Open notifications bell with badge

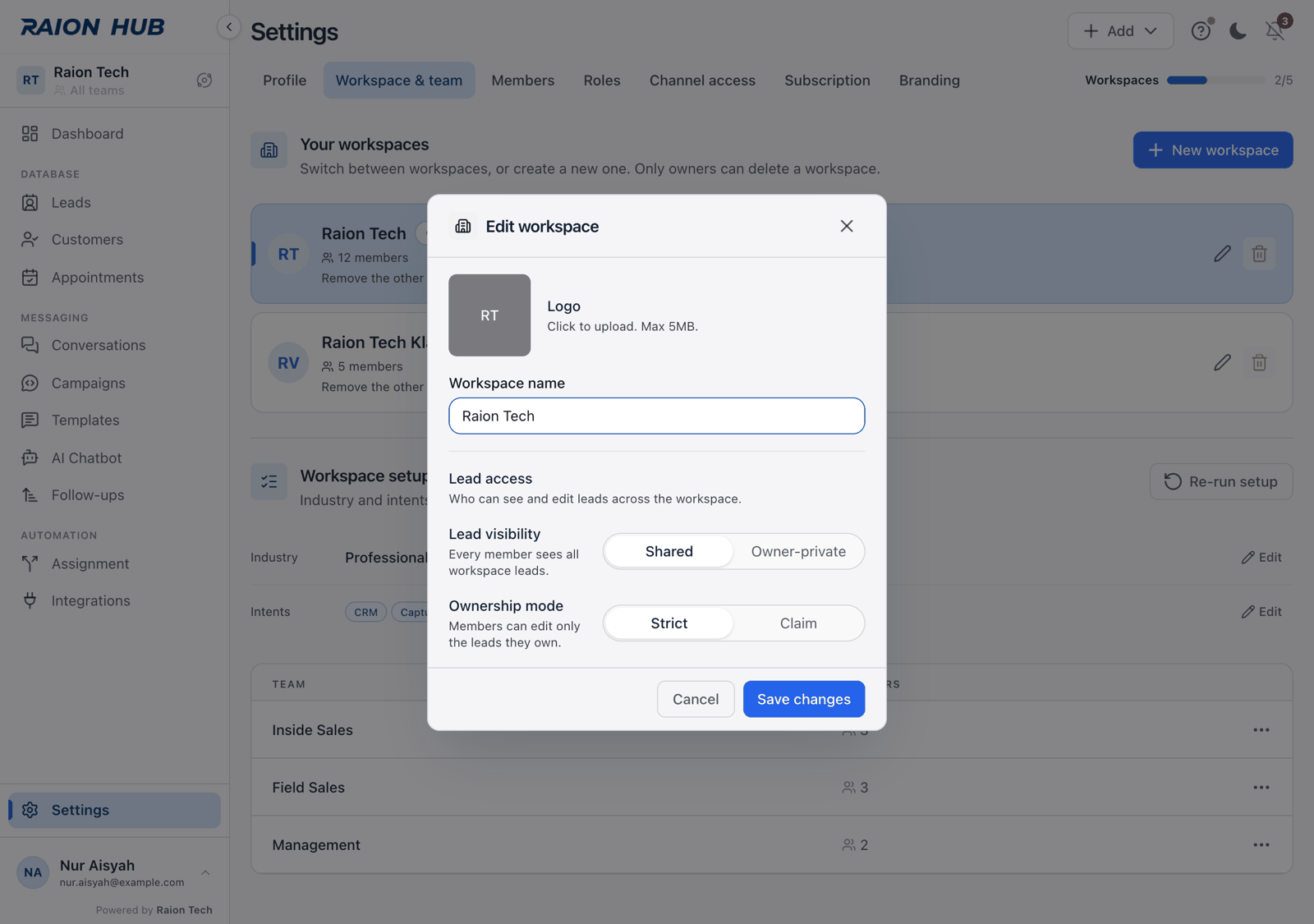(1275, 31)
